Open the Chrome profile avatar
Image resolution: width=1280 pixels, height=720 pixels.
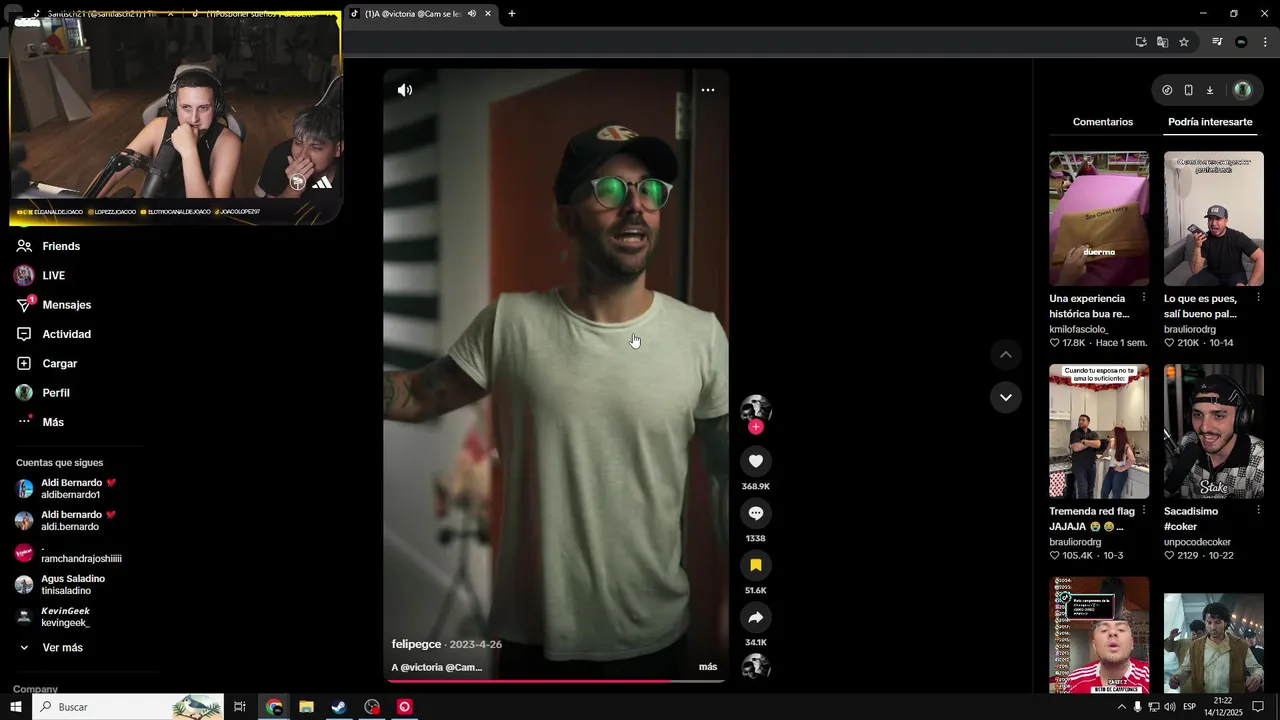click(1241, 42)
